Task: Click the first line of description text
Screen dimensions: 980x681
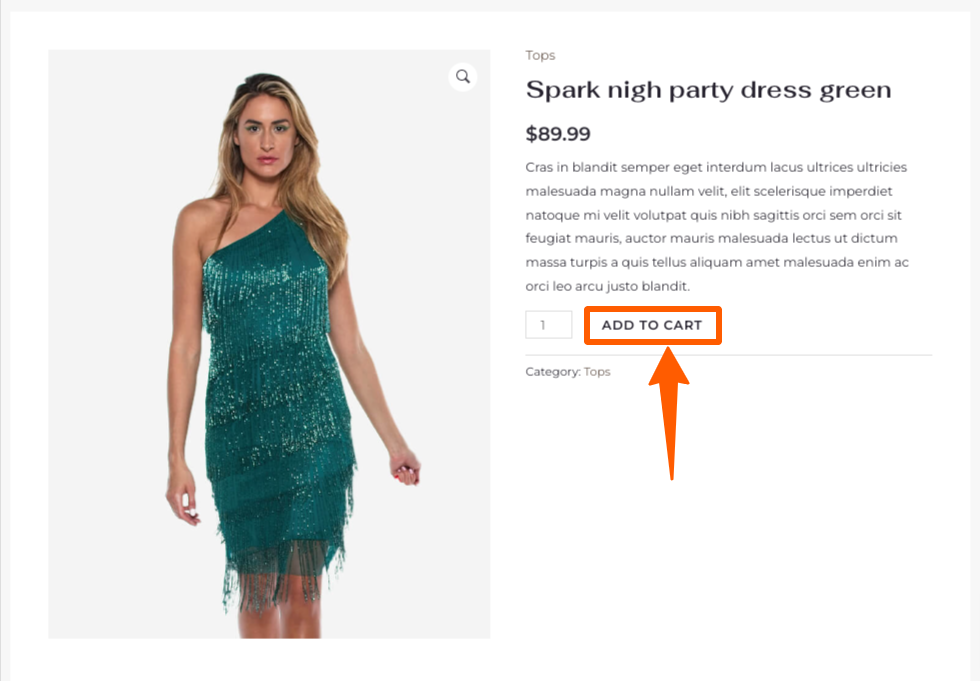Action: tap(716, 167)
